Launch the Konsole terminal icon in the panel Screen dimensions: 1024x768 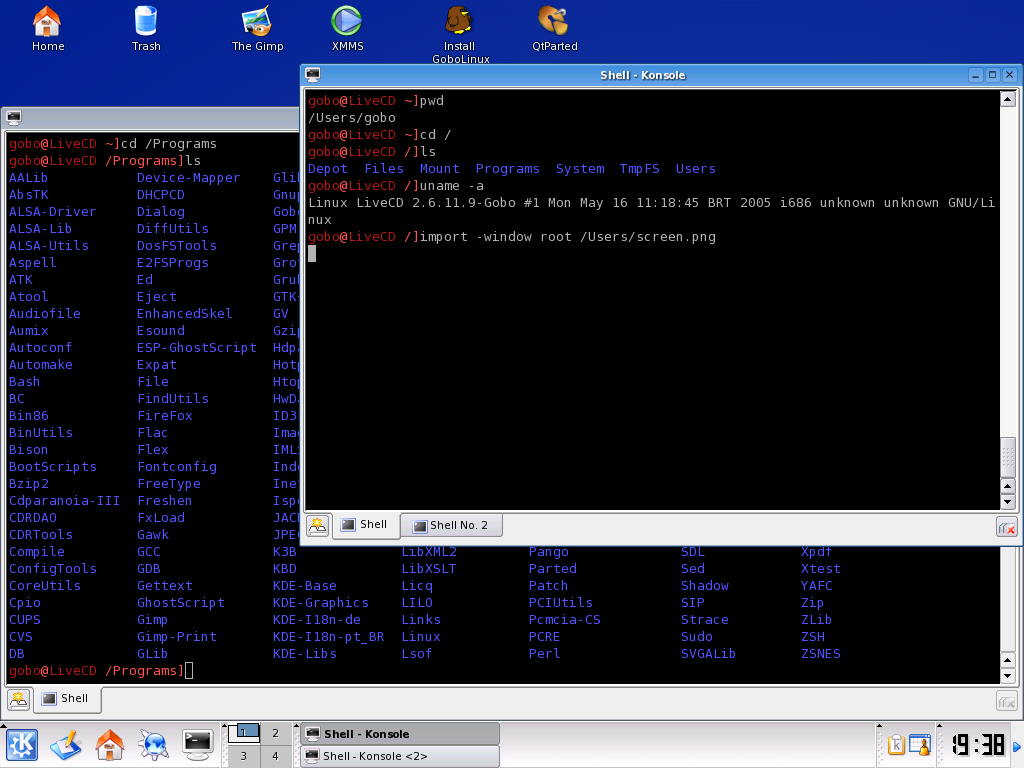[x=198, y=744]
